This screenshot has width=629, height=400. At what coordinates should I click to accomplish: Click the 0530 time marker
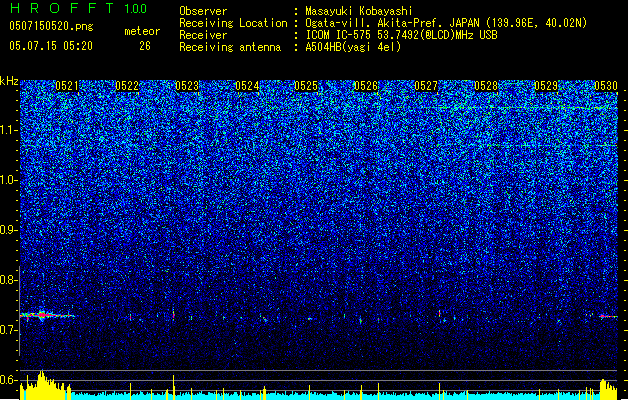pos(606,86)
